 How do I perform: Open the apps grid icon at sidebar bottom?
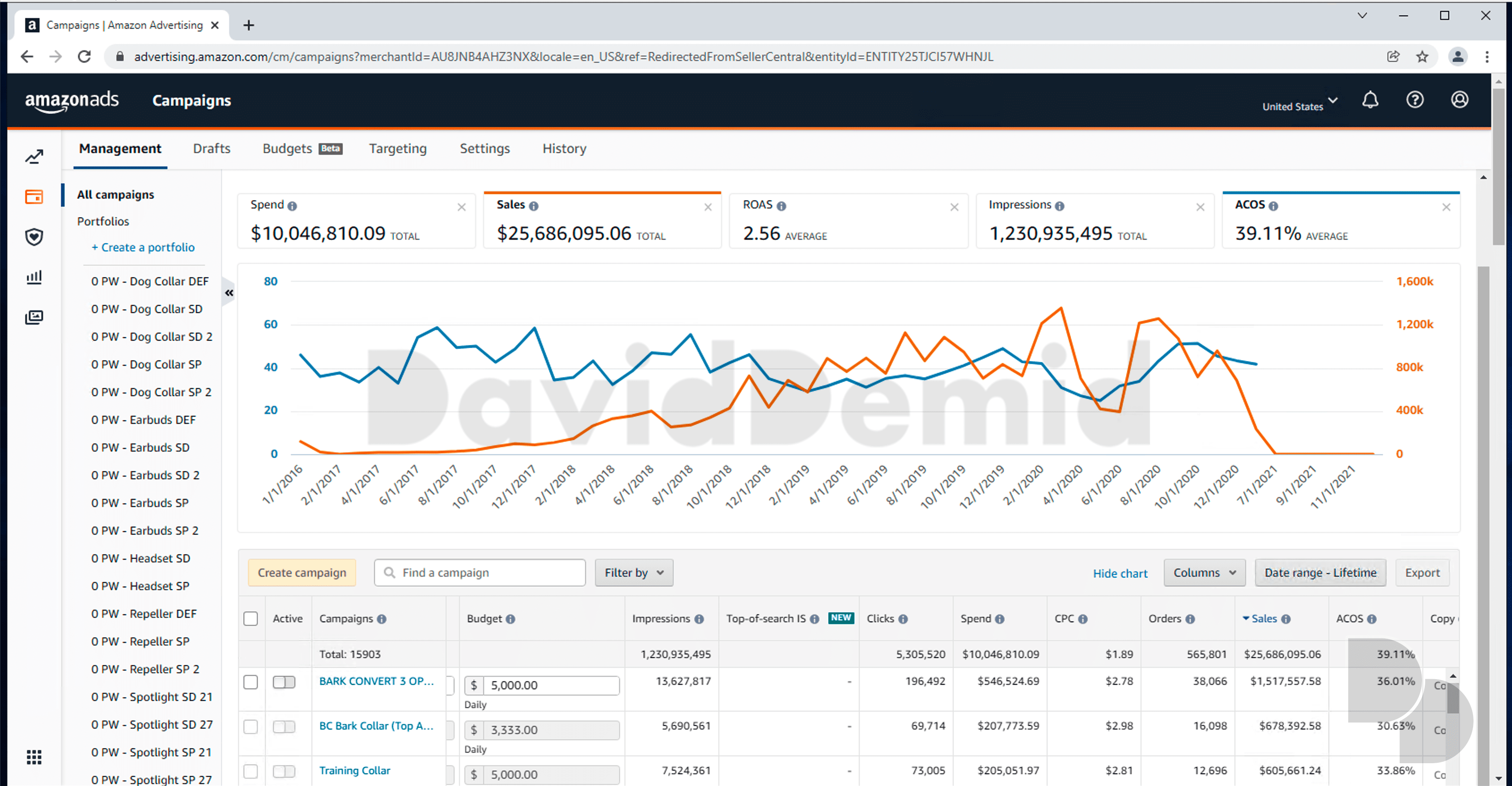tap(34, 757)
